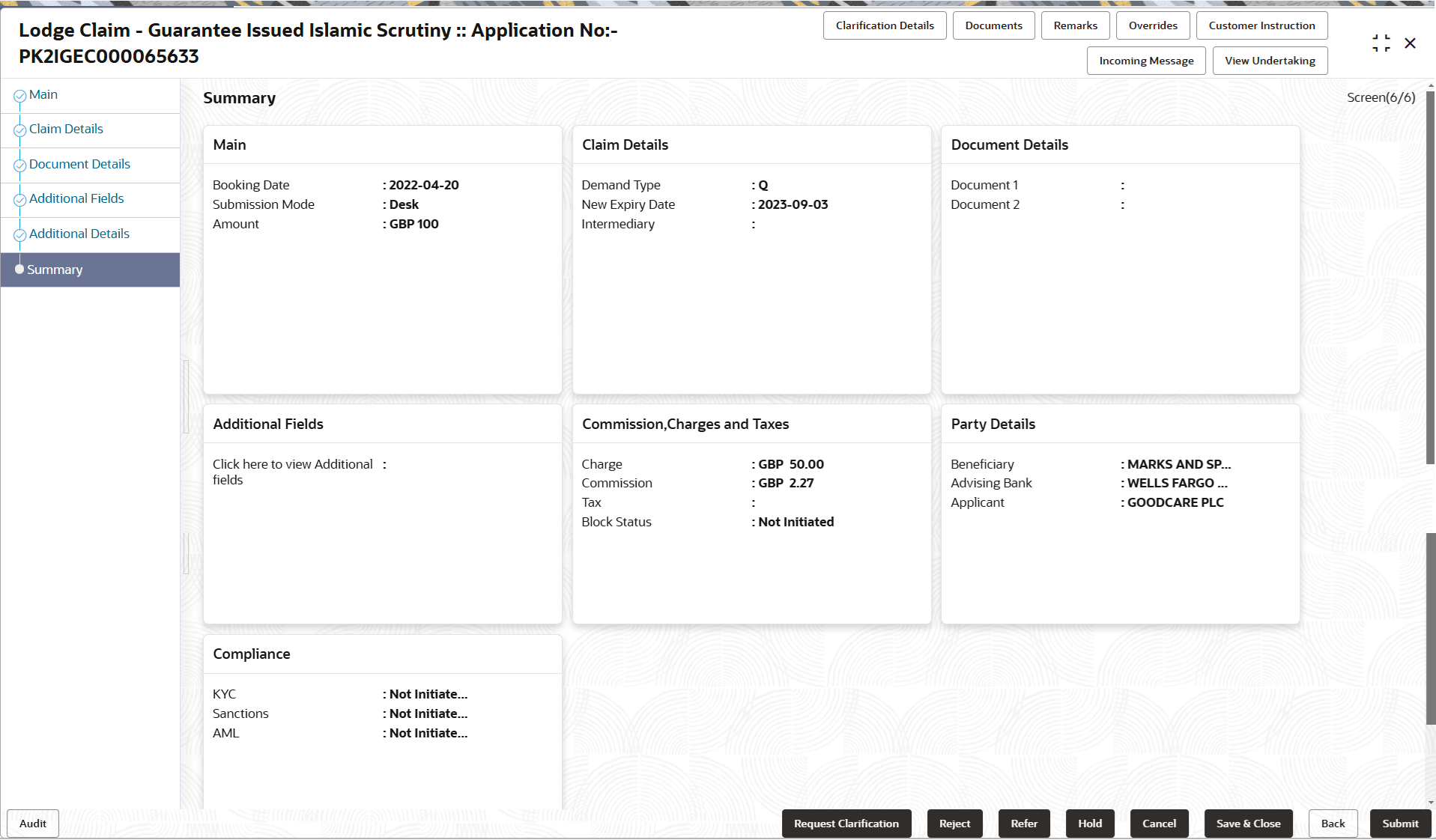
Task: Click the Additional Fields step check icon
Action: (20, 200)
